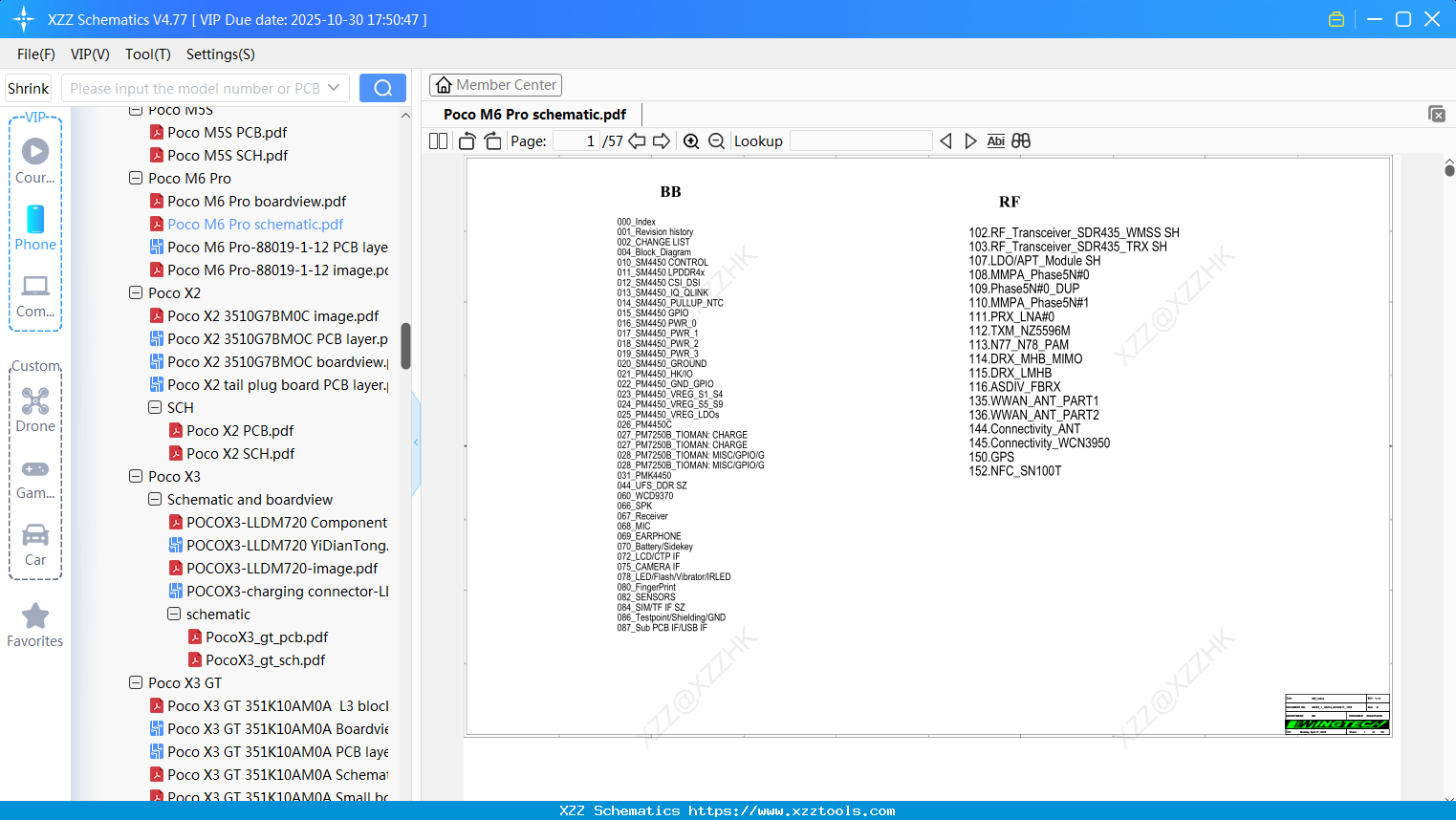Select the Phone category

(35, 228)
